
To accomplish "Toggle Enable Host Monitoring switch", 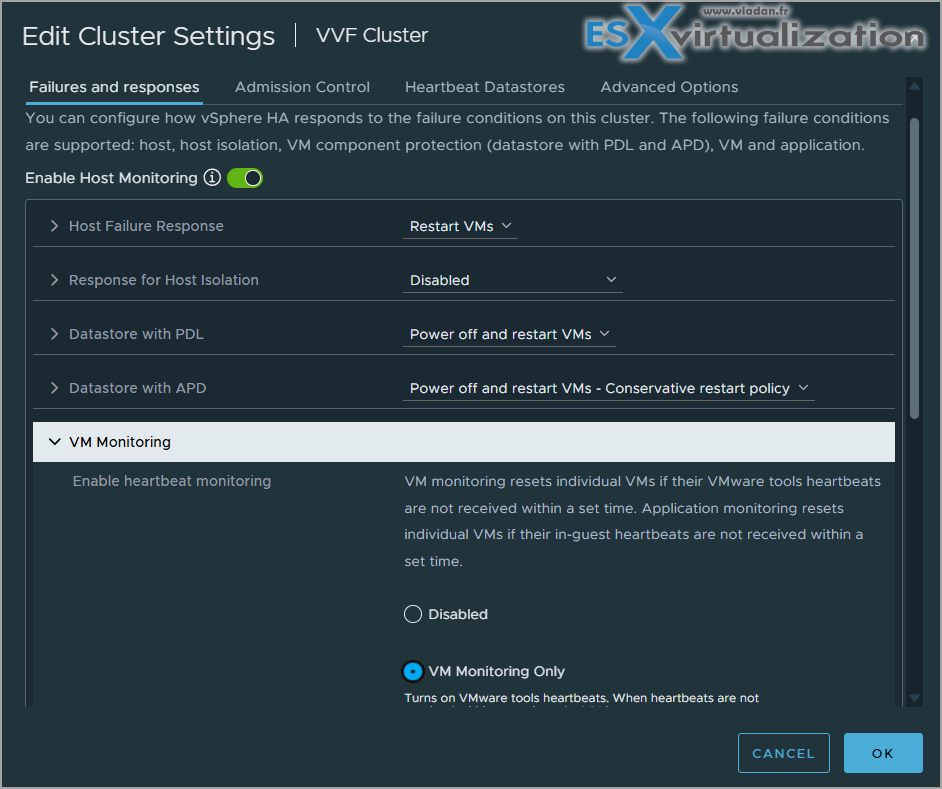I will [x=245, y=178].
